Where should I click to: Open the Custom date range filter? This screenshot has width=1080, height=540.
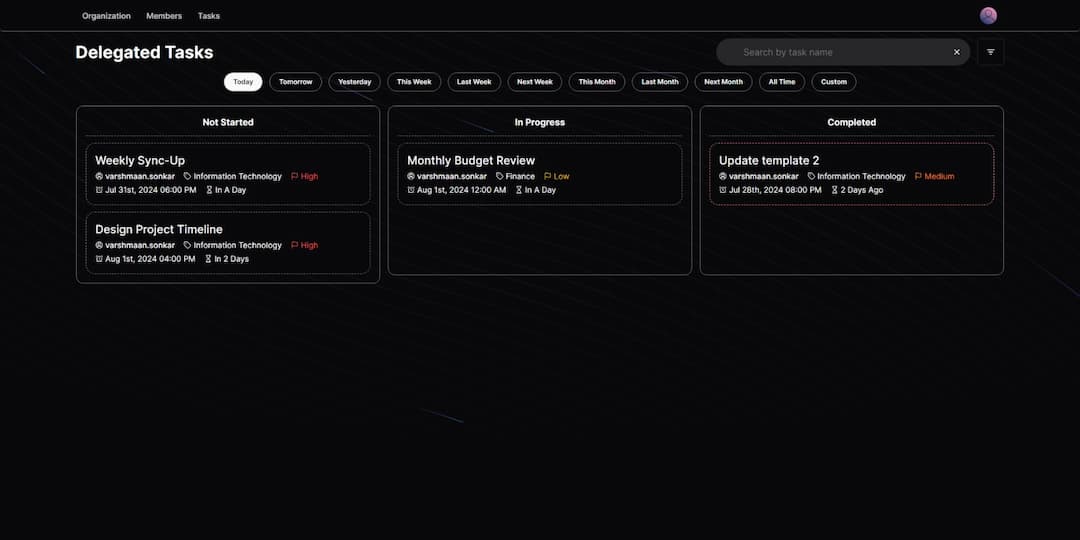[x=834, y=82]
